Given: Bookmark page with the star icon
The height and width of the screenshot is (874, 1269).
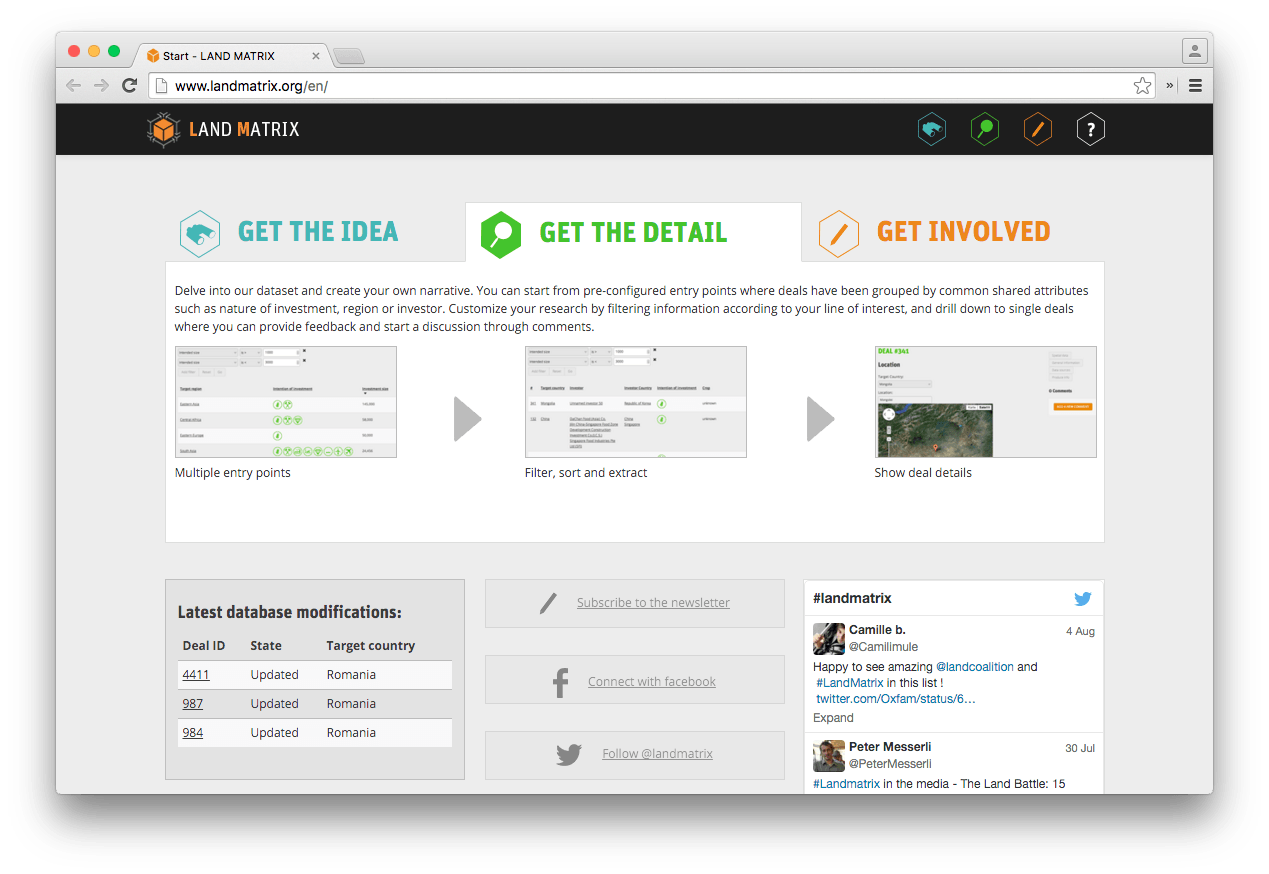Looking at the screenshot, I should [x=1142, y=86].
